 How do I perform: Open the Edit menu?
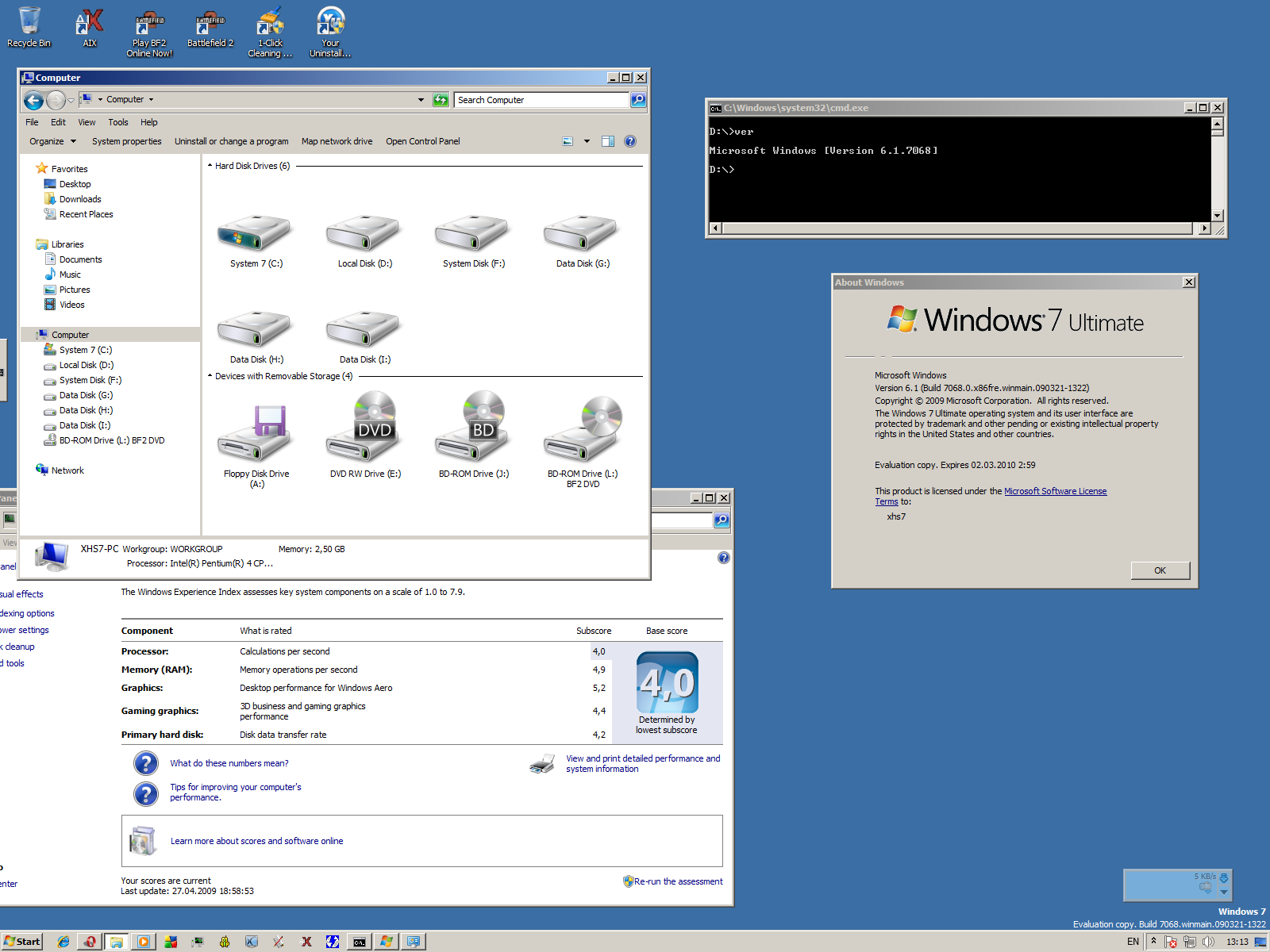click(58, 122)
